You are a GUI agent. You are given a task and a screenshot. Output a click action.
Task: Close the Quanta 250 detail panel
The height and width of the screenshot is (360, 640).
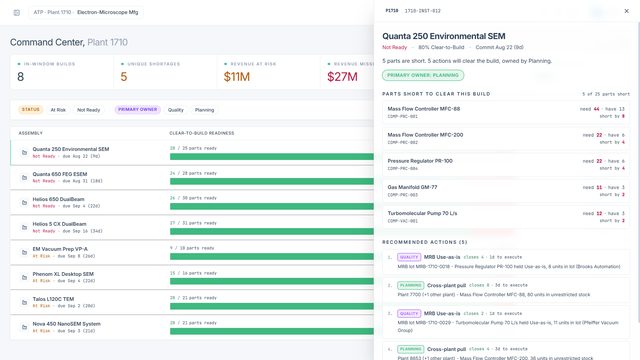(x=627, y=11)
